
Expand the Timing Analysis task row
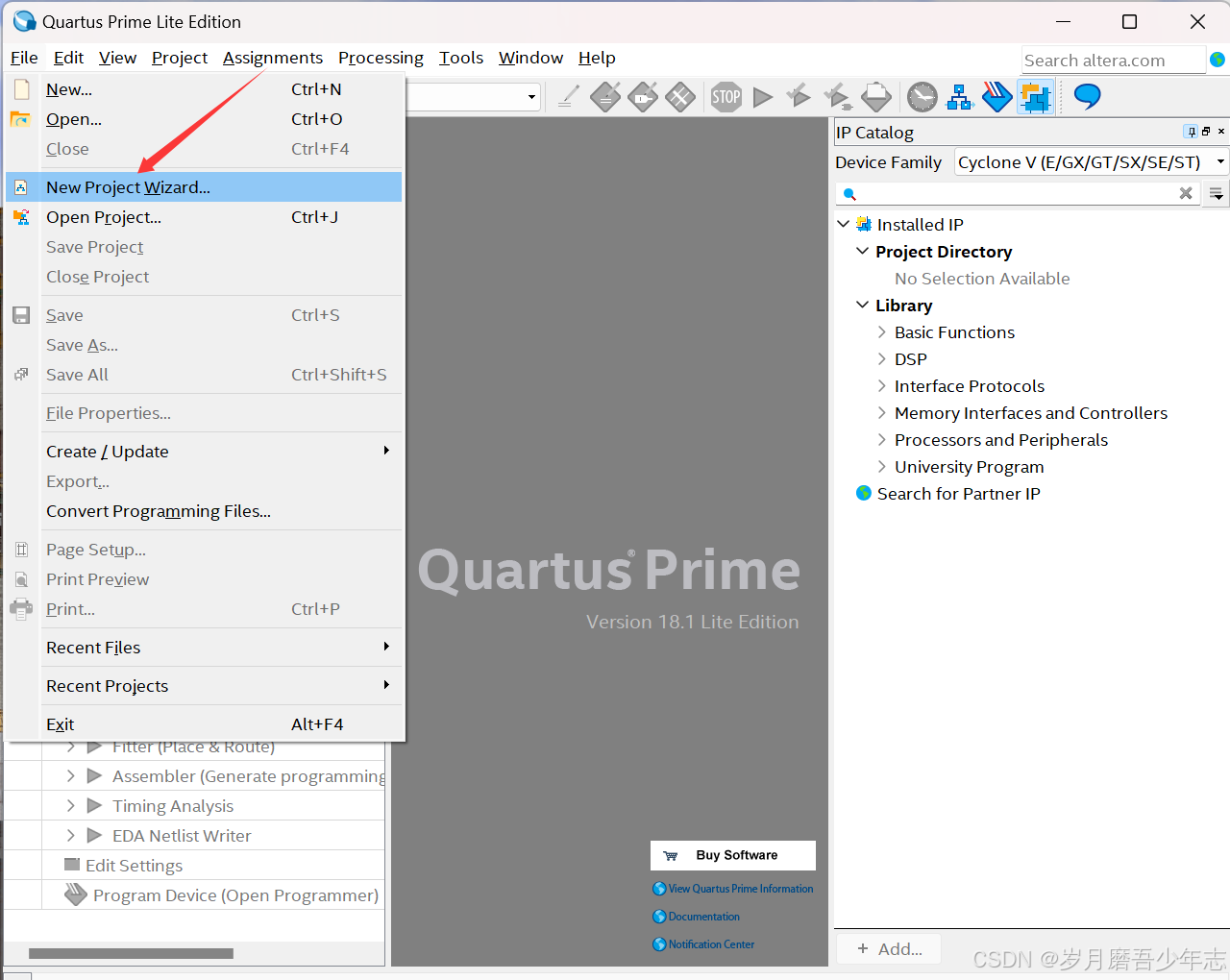coord(70,805)
